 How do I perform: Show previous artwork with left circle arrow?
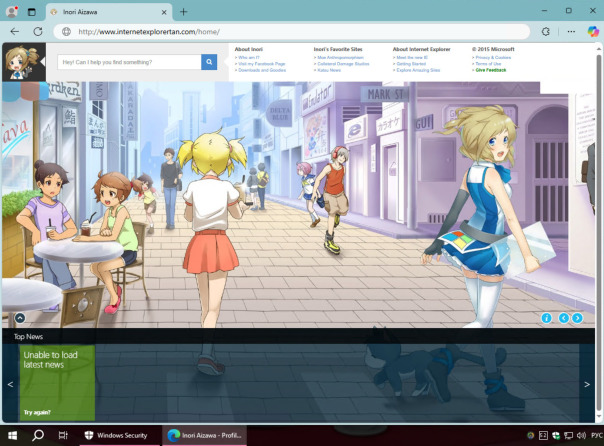coord(564,318)
